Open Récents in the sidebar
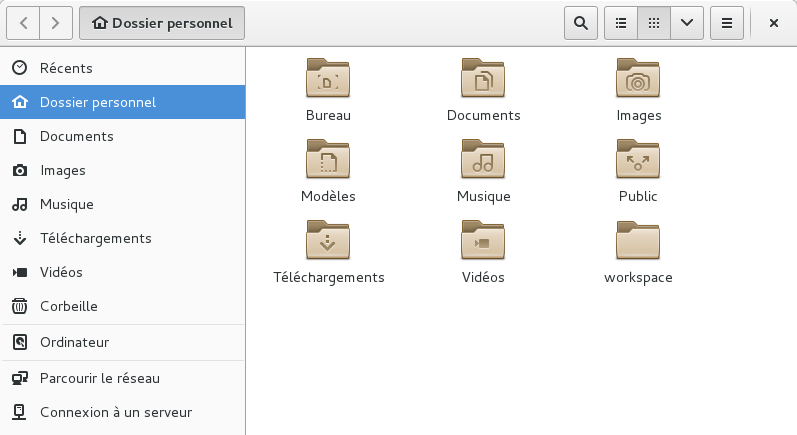 pyautogui.click(x=66, y=68)
